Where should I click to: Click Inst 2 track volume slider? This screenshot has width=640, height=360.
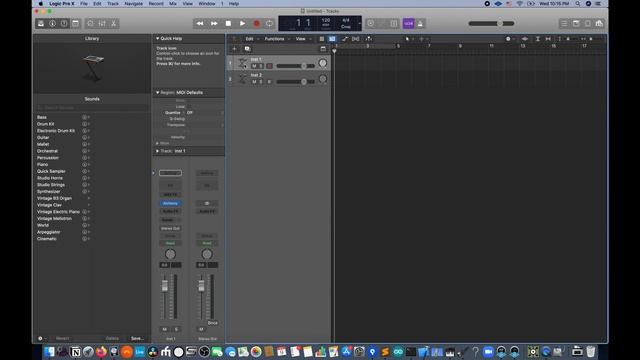296,82
